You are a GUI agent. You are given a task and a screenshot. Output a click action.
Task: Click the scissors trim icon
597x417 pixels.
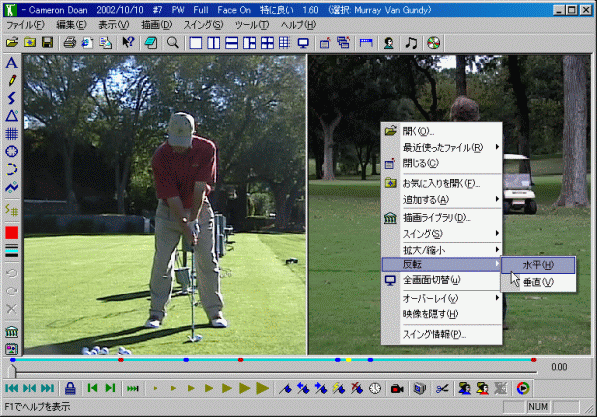(x=442, y=388)
